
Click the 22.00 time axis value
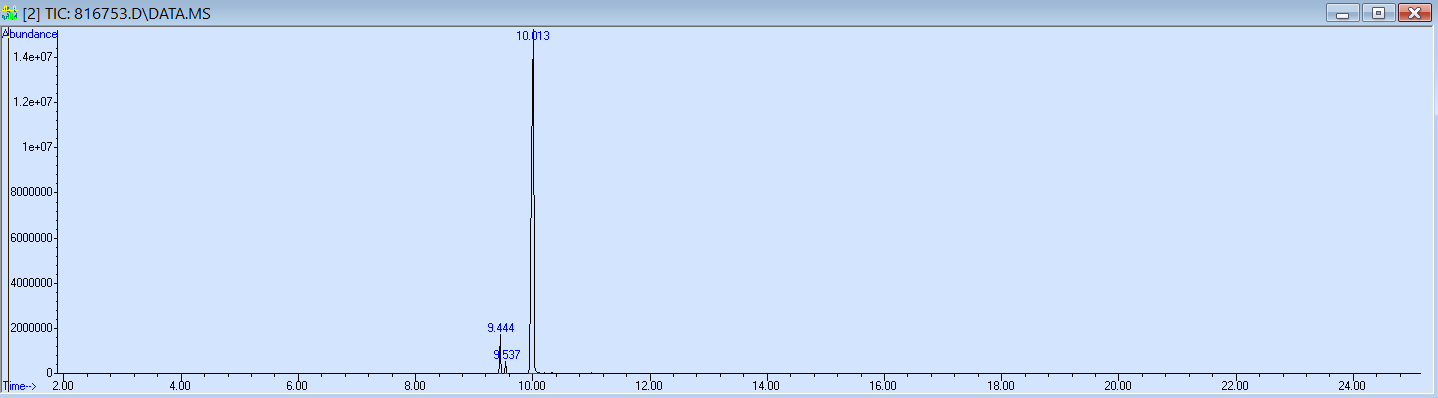(x=1235, y=385)
